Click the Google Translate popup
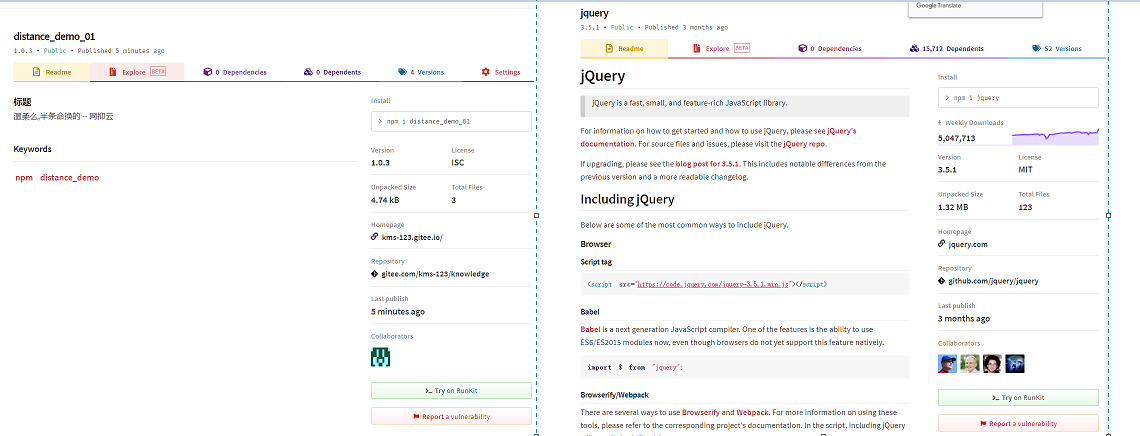The height and width of the screenshot is (436, 1140). coord(975,8)
